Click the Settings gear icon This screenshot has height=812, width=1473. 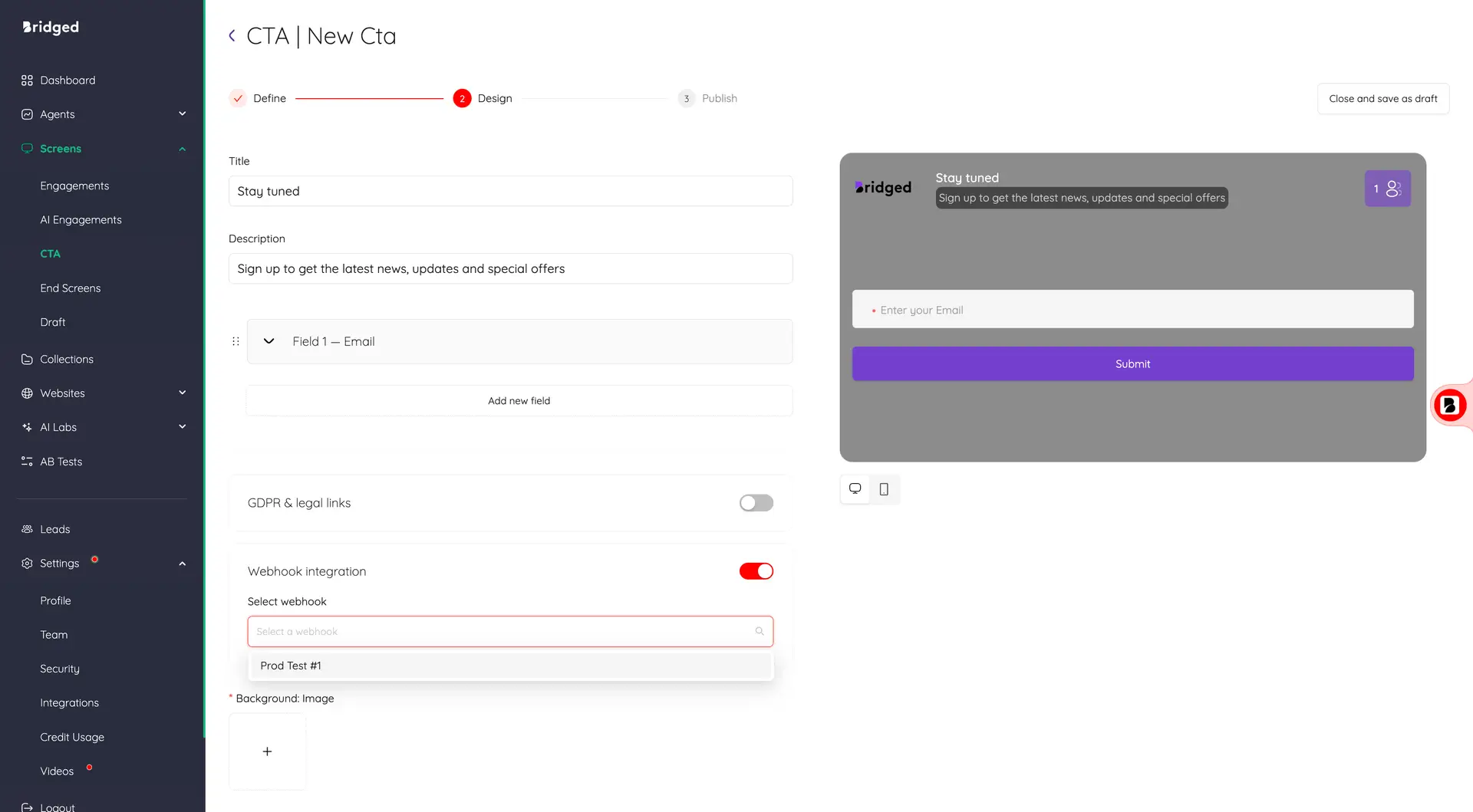pos(27,564)
